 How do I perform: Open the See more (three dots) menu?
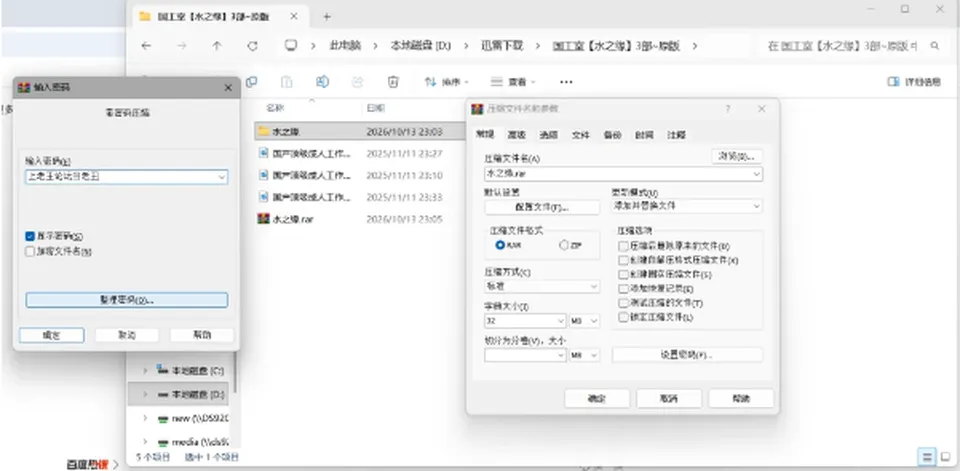pos(566,81)
